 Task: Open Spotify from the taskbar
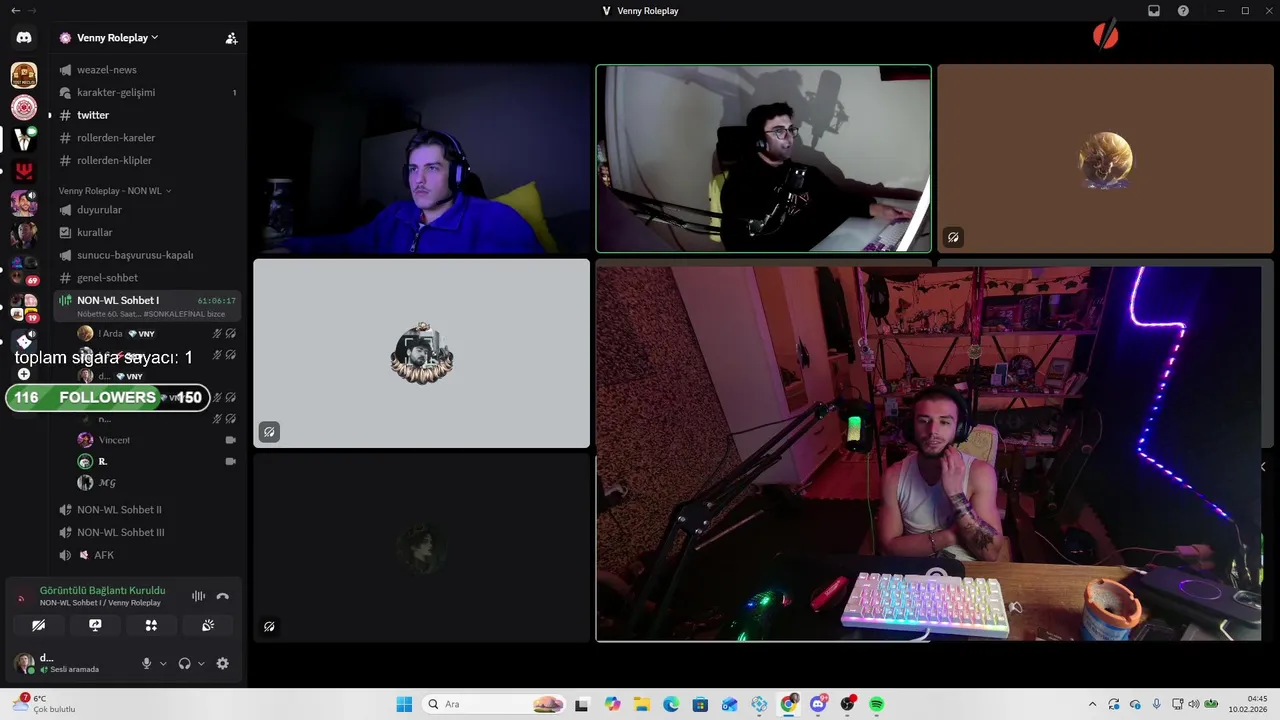tap(877, 704)
